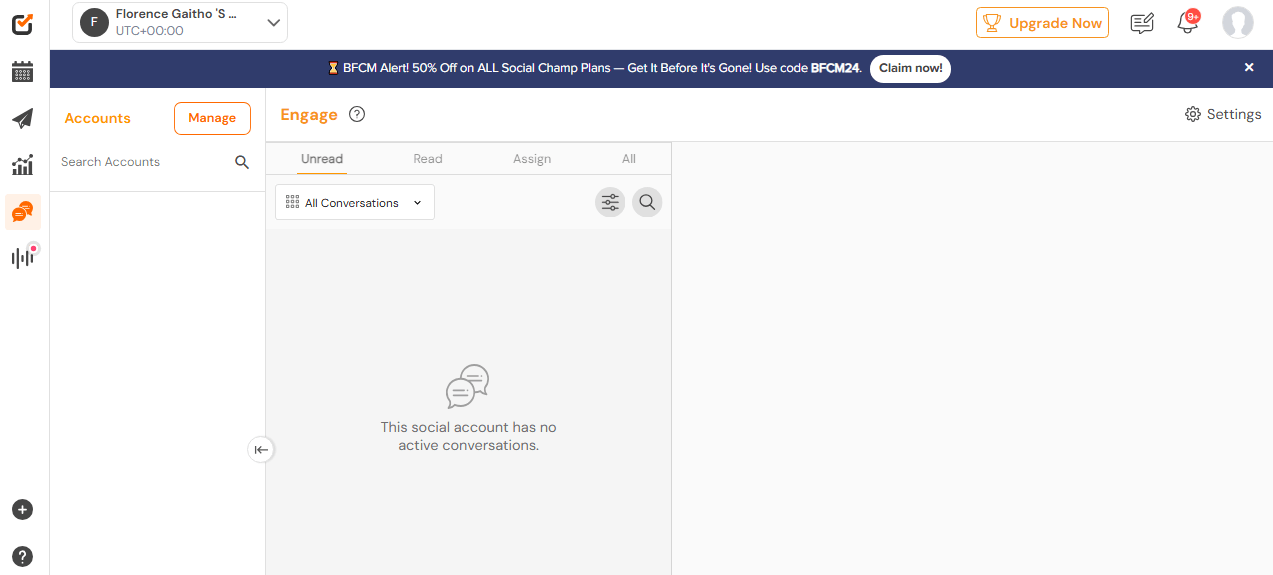Screen dimensions: 1273x575
Task: Switch to the Unread tab
Action: pos(322,159)
